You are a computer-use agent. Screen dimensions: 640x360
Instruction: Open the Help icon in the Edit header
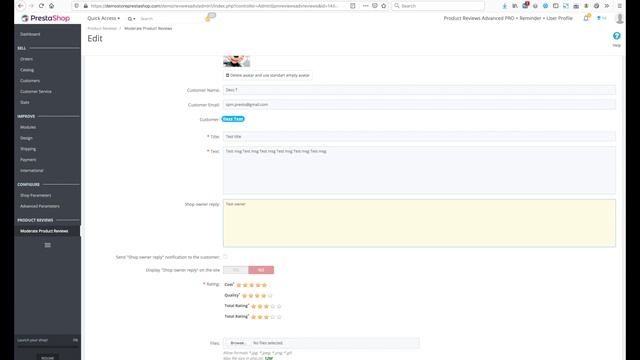(x=616, y=36)
